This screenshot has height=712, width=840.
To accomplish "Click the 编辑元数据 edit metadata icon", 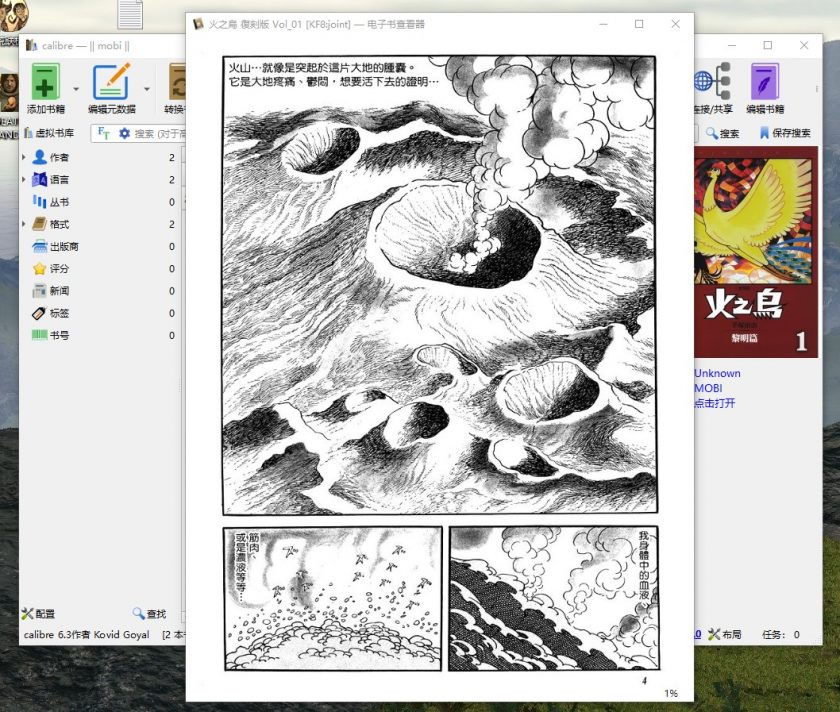I will click(x=111, y=81).
